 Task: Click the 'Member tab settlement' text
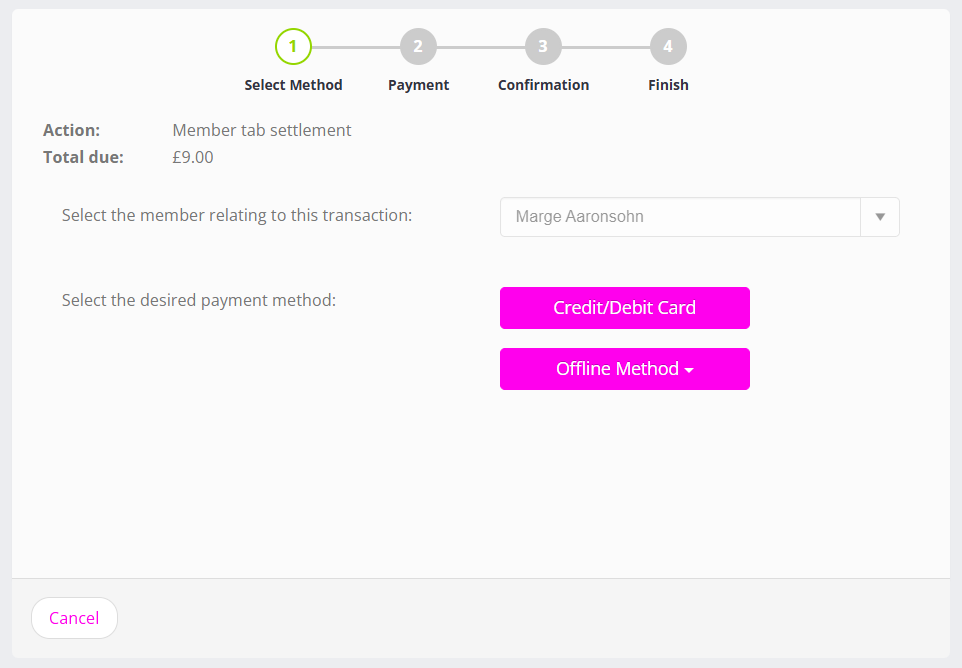tap(262, 130)
